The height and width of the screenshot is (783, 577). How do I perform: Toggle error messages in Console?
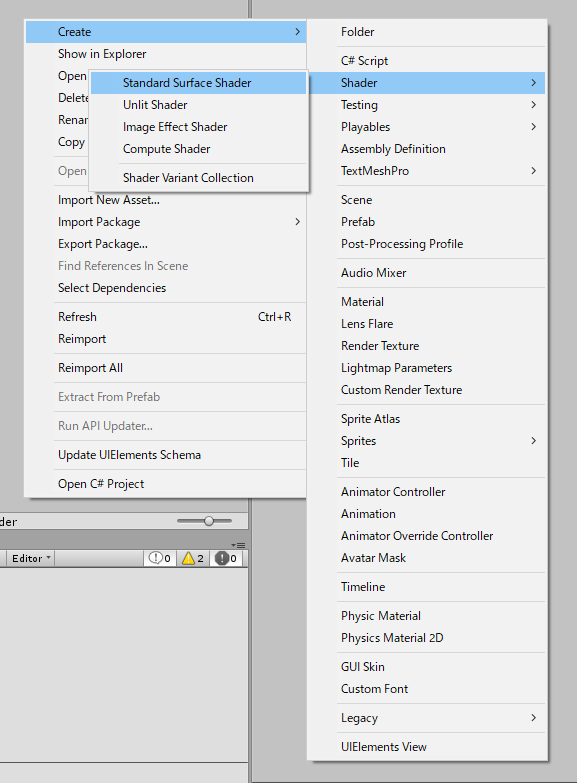point(226,558)
